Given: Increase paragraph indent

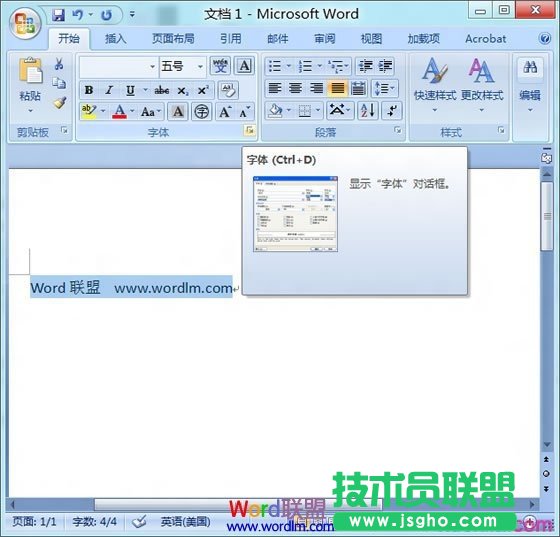Looking at the screenshot, I should [x=385, y=66].
